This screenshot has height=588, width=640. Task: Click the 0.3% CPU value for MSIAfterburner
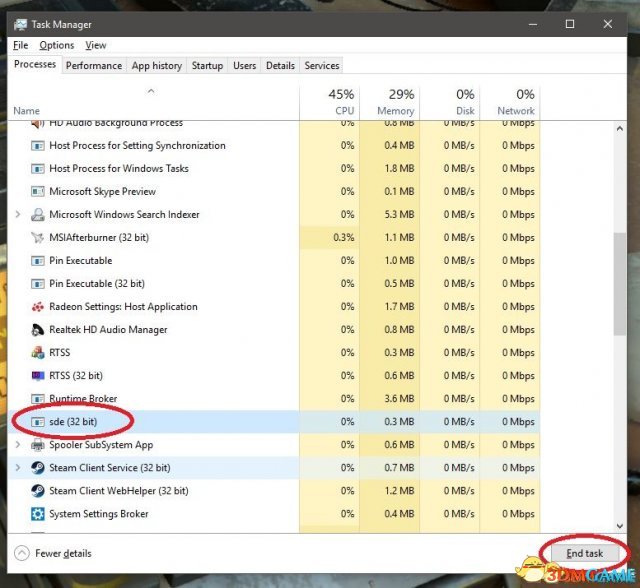pos(344,237)
